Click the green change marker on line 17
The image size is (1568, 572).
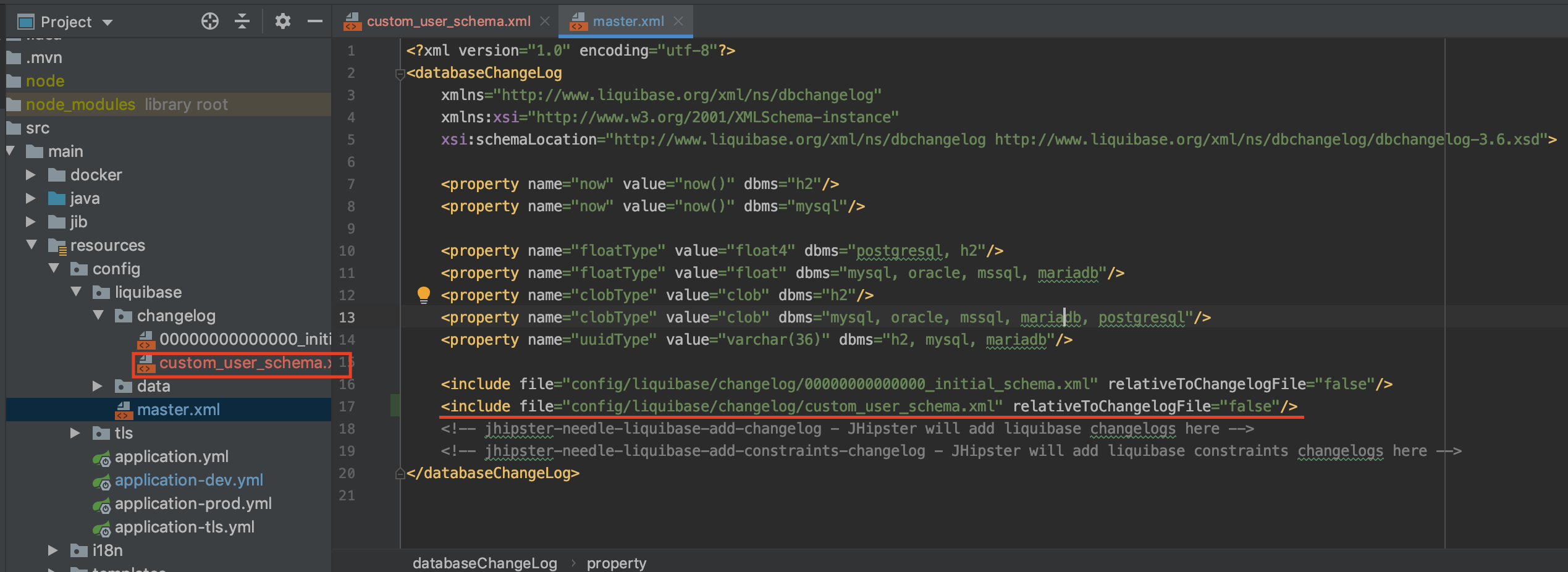coord(395,406)
